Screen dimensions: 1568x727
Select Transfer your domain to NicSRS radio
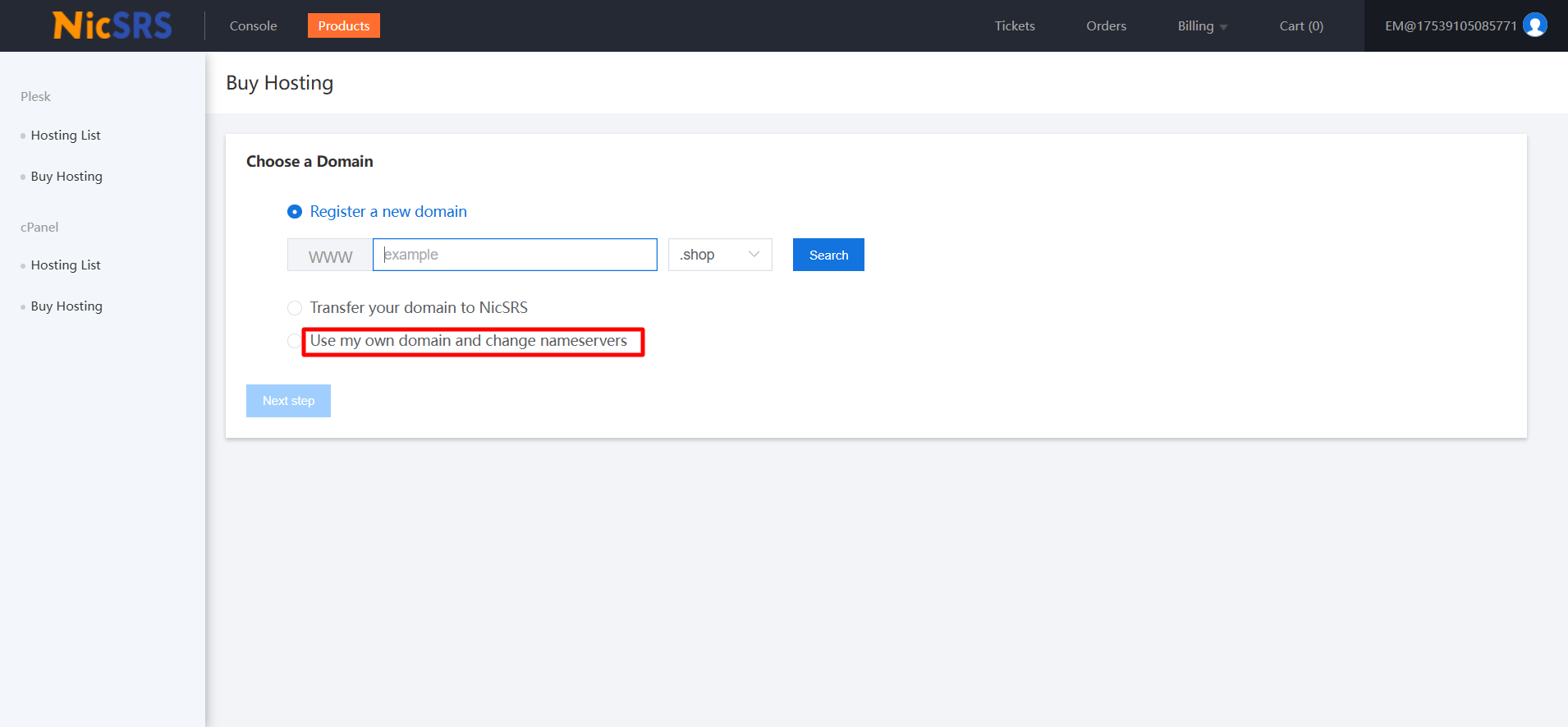295,308
